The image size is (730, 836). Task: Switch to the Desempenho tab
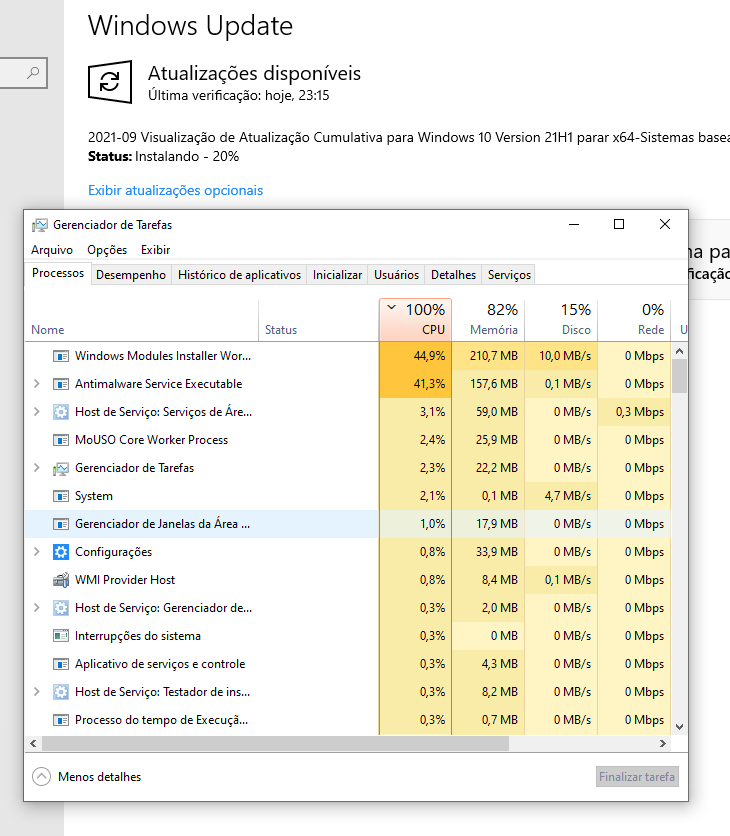point(131,275)
